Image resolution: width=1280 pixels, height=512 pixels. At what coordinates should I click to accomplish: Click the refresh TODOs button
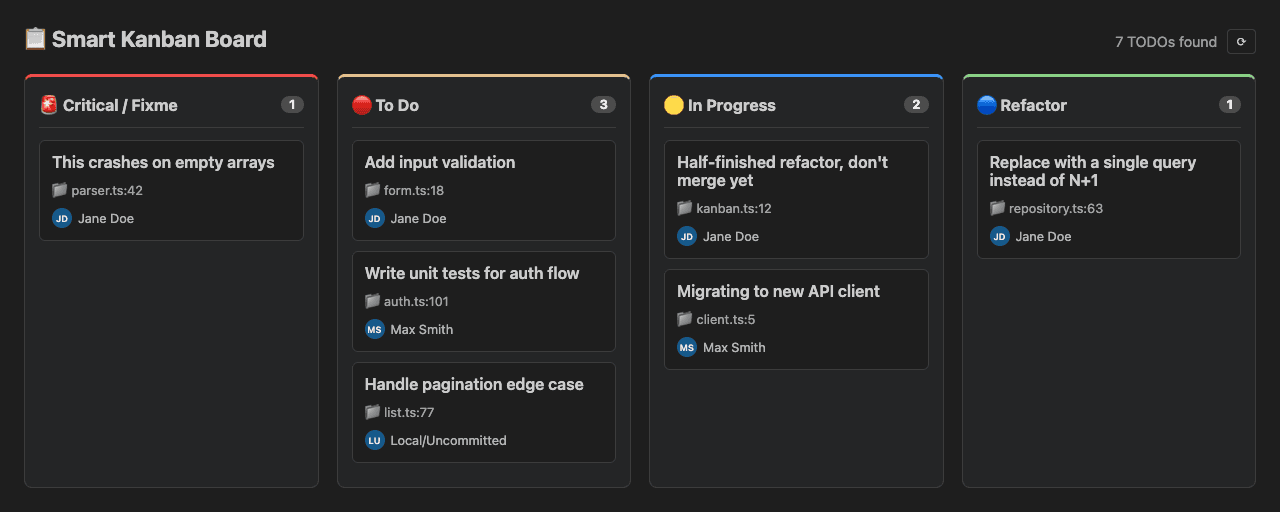pos(1241,41)
